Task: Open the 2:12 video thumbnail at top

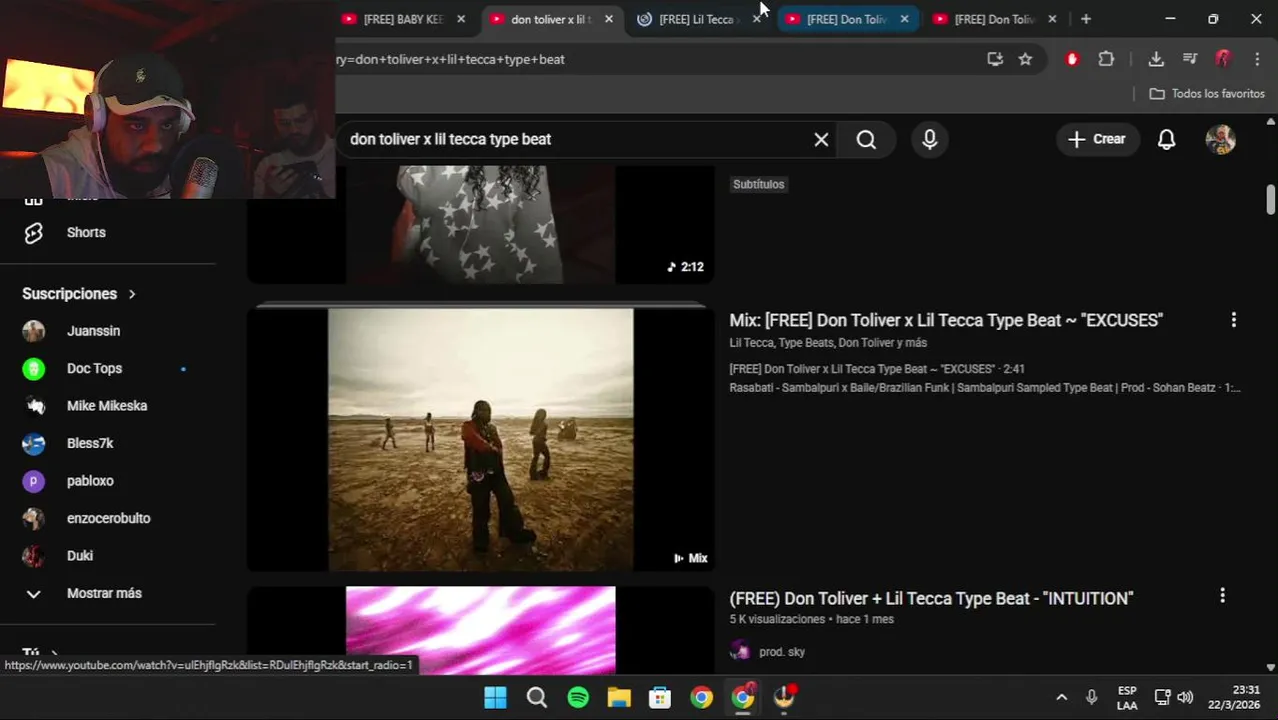Action: (x=481, y=225)
